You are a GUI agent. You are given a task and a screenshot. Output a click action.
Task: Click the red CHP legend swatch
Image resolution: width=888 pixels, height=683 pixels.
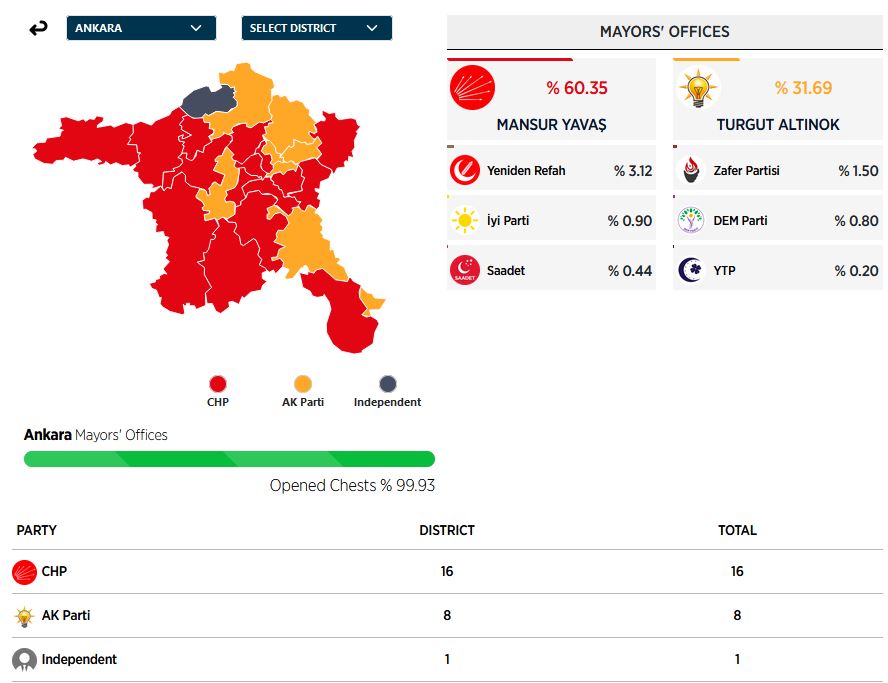[218, 384]
